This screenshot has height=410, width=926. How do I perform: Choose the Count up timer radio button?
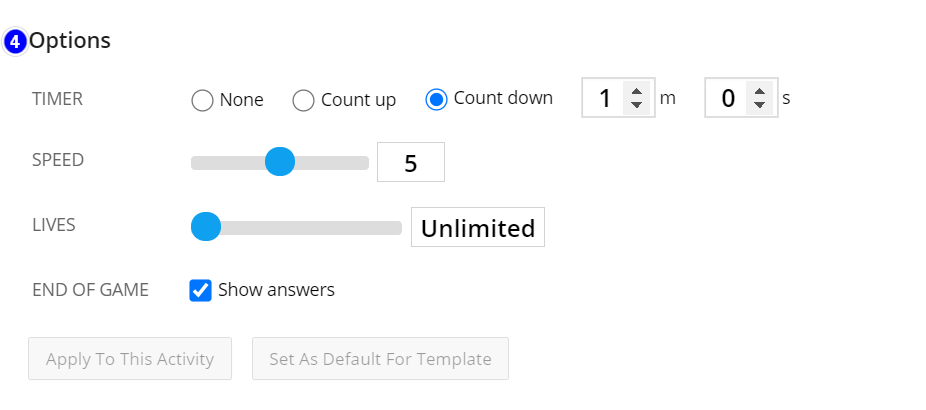(303, 100)
